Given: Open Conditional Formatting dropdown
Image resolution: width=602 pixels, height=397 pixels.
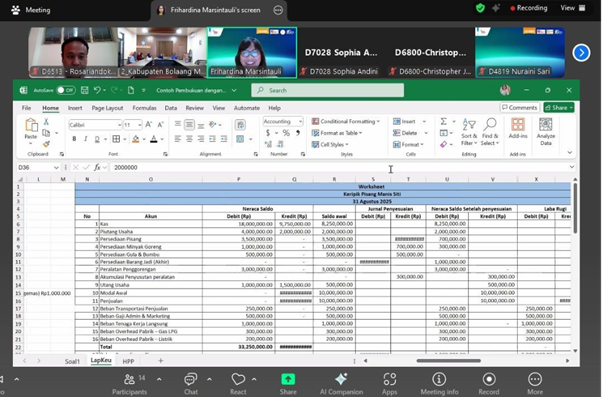Looking at the screenshot, I should [346, 121].
